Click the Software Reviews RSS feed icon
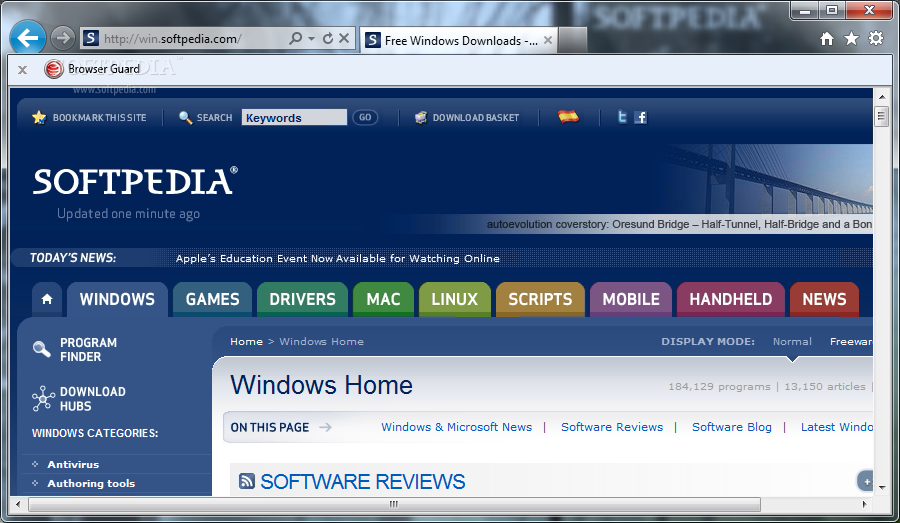This screenshot has height=523, width=900. [247, 481]
